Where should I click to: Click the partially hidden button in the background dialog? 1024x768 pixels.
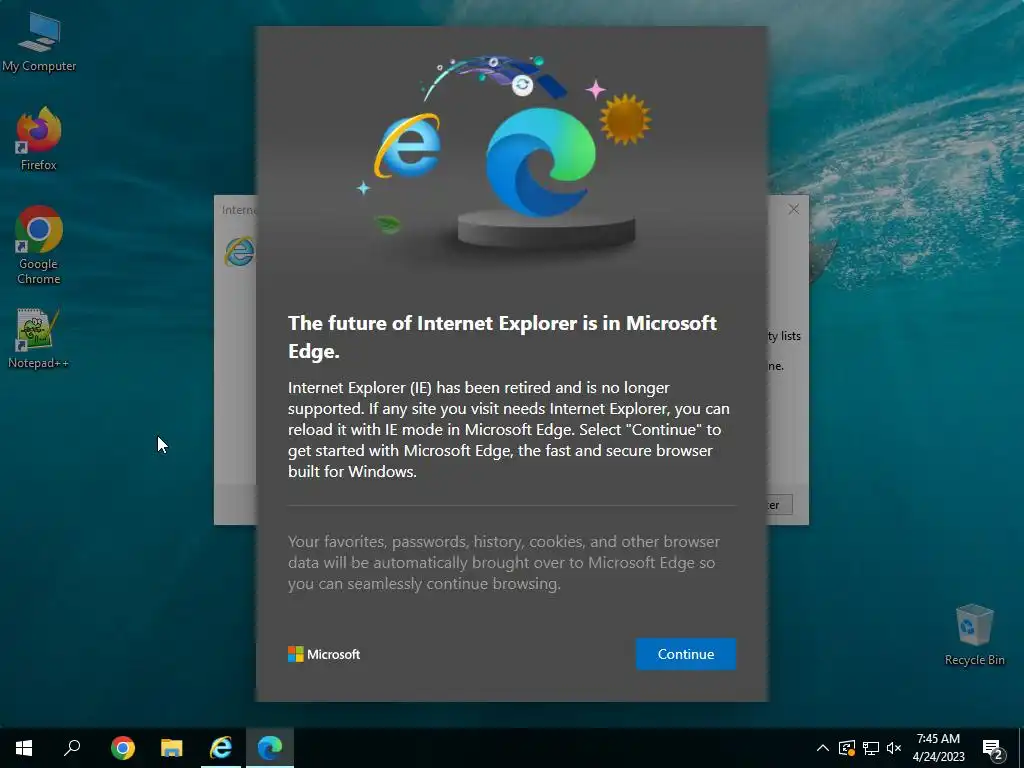[779, 504]
